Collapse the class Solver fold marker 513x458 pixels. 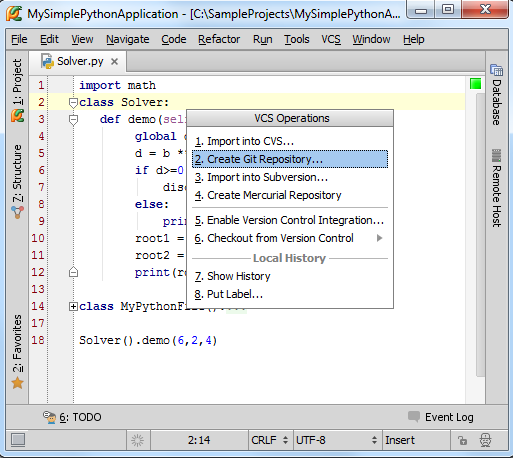(73, 103)
